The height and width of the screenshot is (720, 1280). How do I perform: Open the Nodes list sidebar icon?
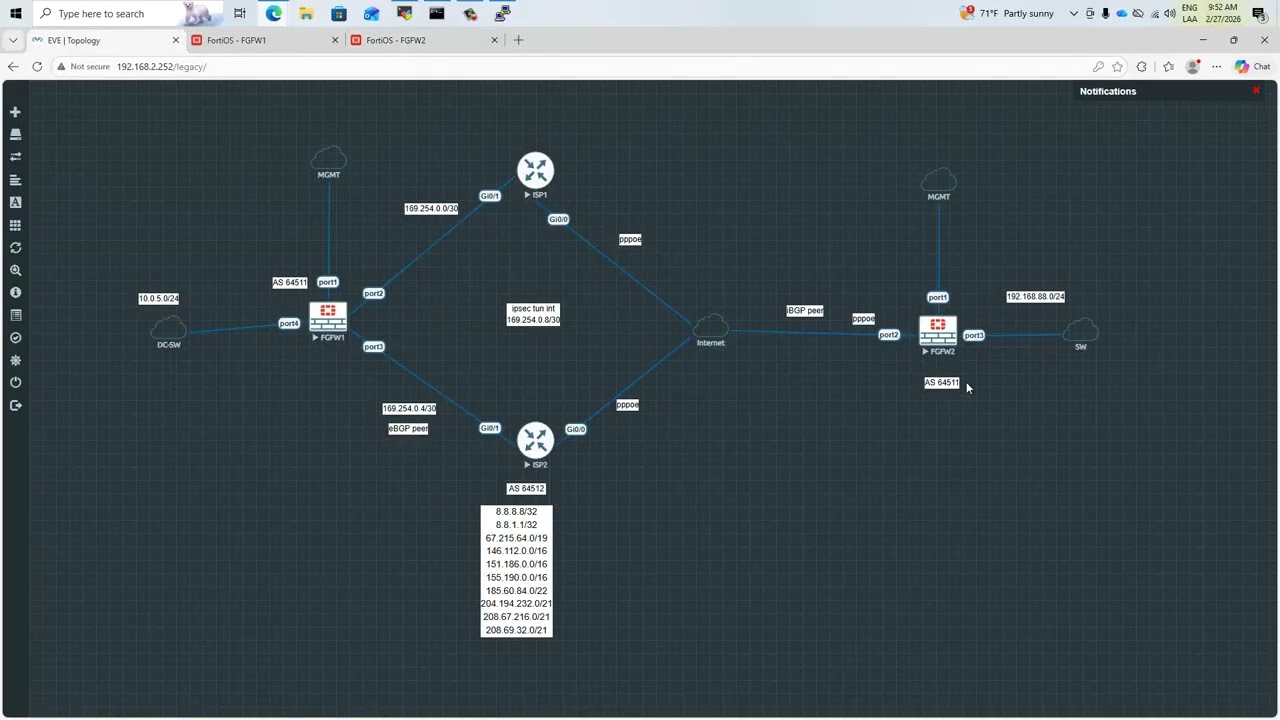[x=15, y=134]
